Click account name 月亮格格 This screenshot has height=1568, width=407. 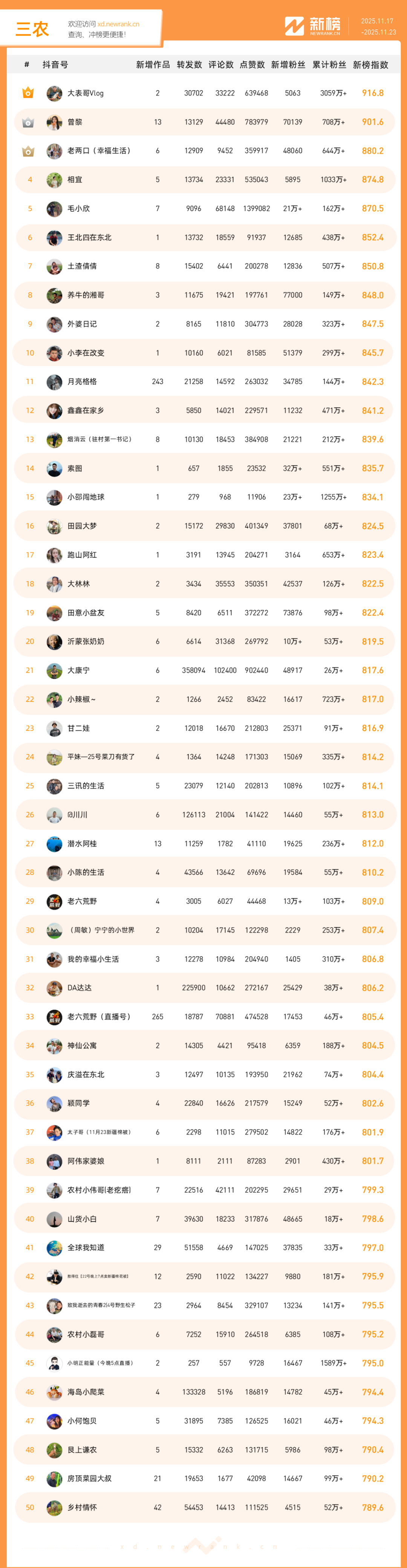pyautogui.click(x=82, y=382)
